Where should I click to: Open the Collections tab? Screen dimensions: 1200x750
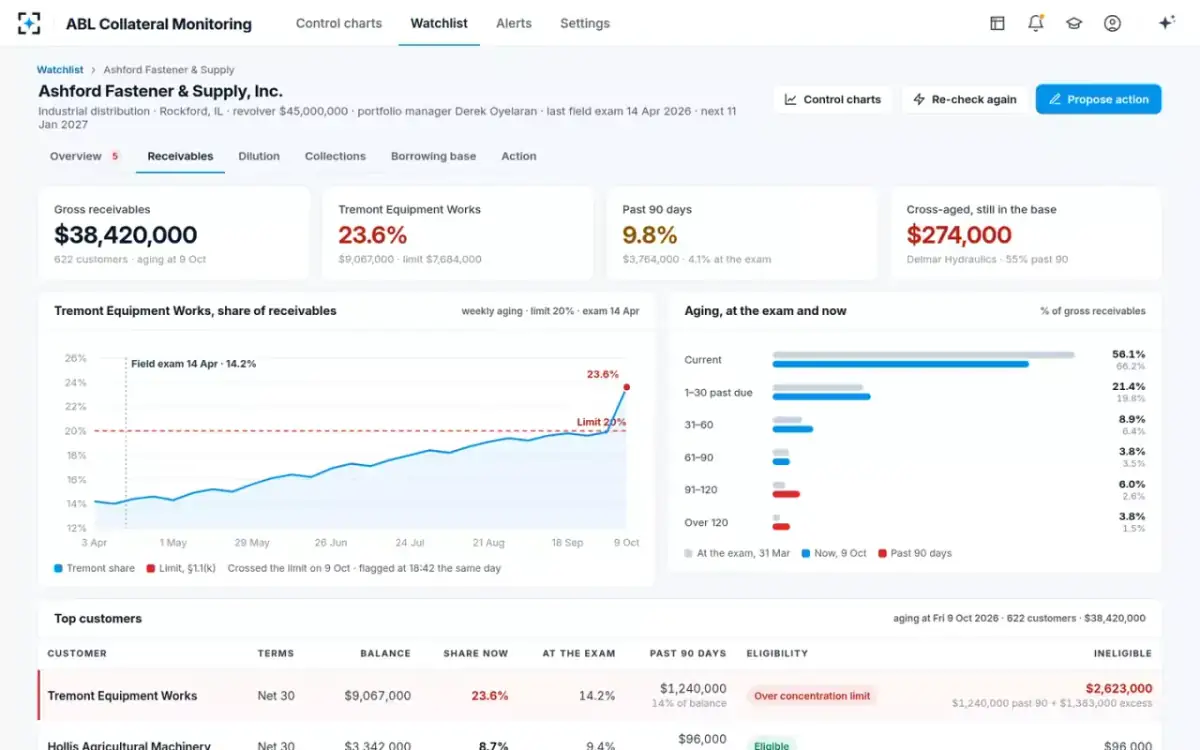(x=335, y=156)
